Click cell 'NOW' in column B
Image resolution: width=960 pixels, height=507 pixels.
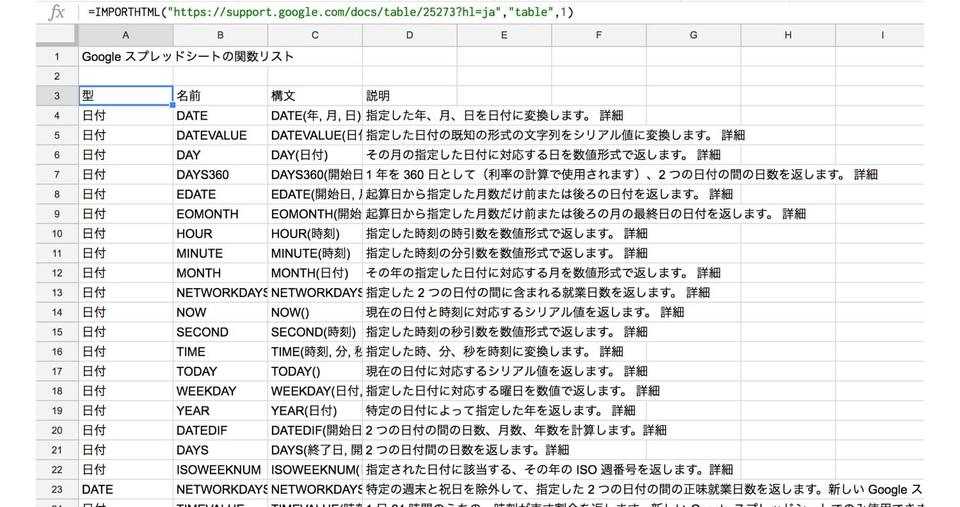coord(220,312)
